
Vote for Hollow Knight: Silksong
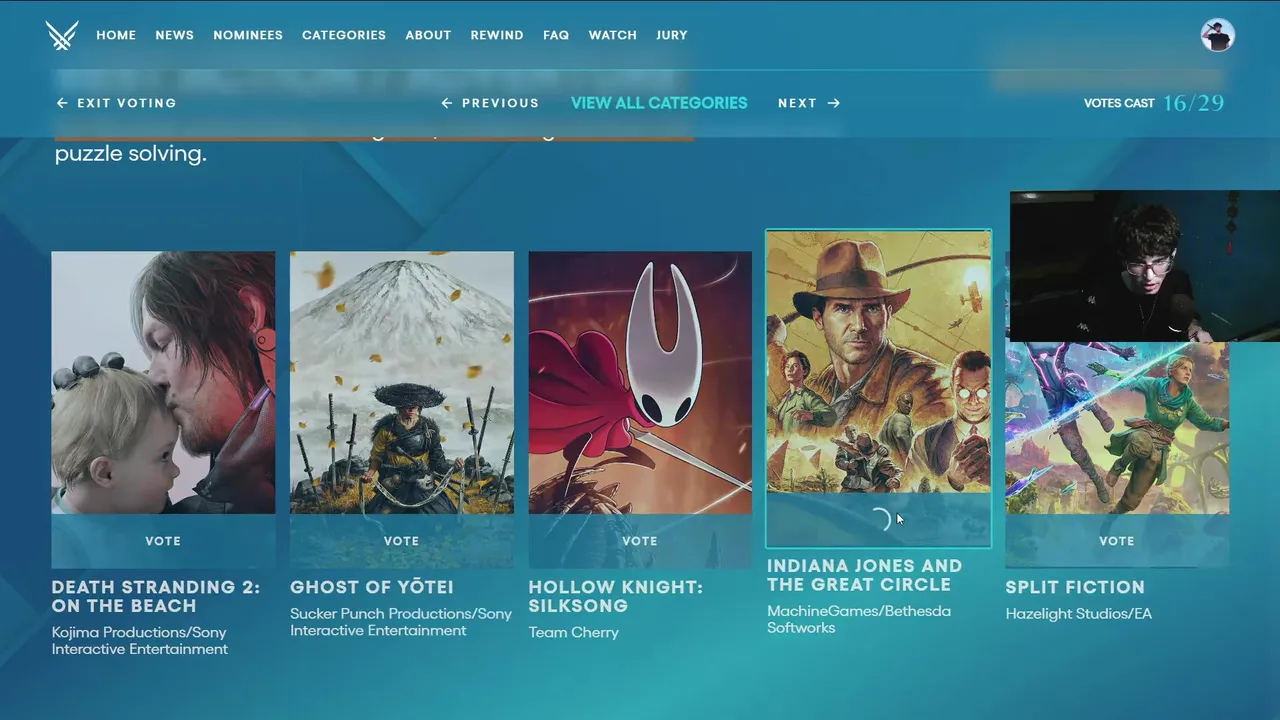(x=640, y=541)
